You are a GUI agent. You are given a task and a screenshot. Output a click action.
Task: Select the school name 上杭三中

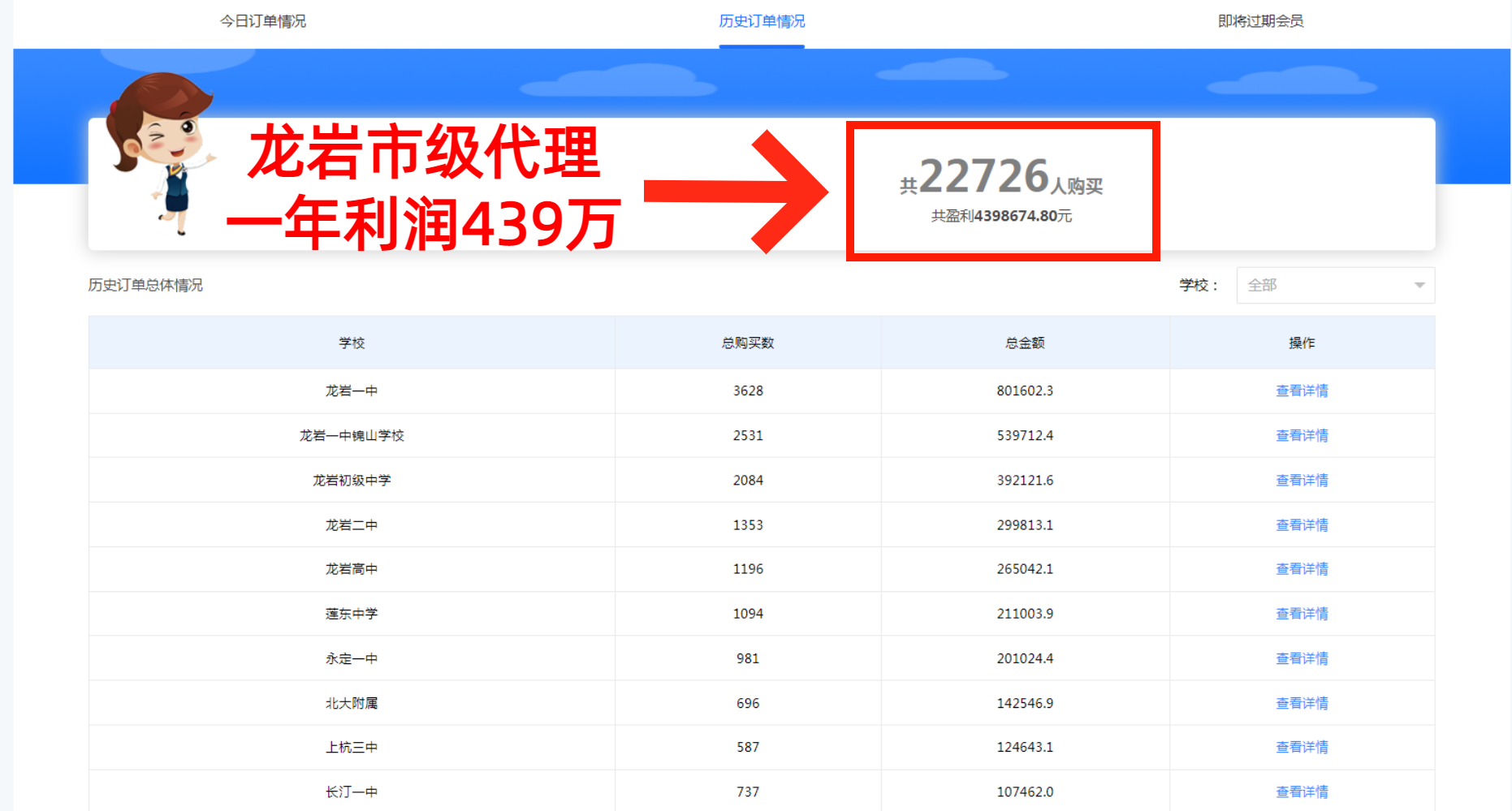coord(352,746)
